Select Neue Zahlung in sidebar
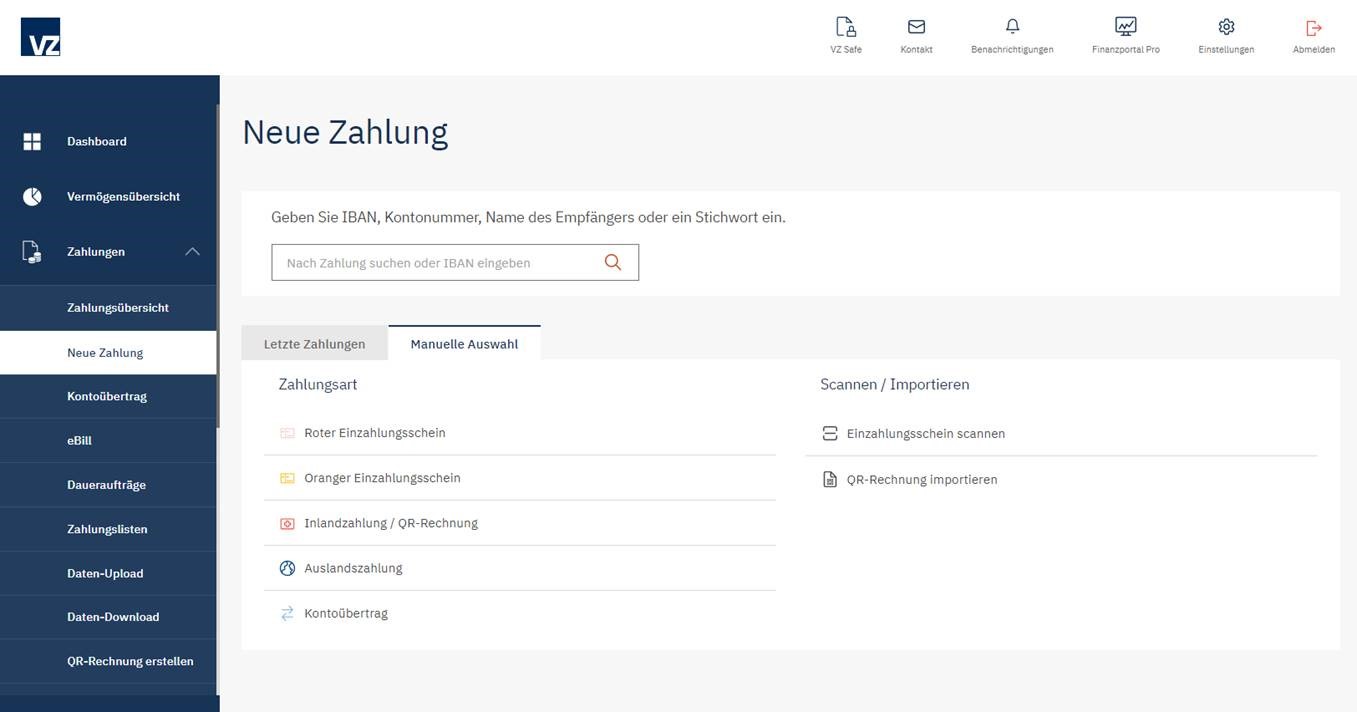 [108, 353]
